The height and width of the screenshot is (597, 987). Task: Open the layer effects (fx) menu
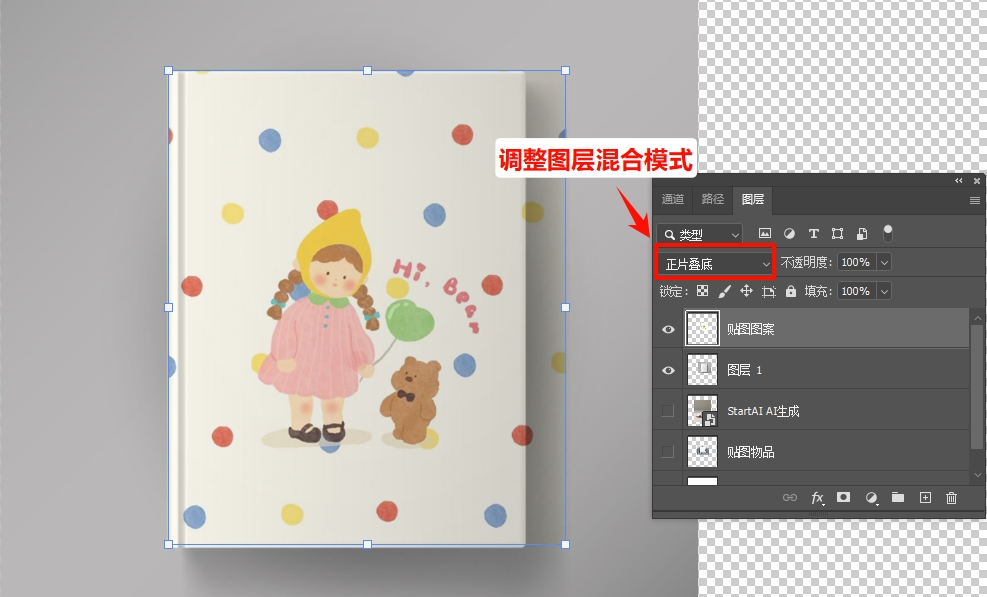[x=817, y=497]
